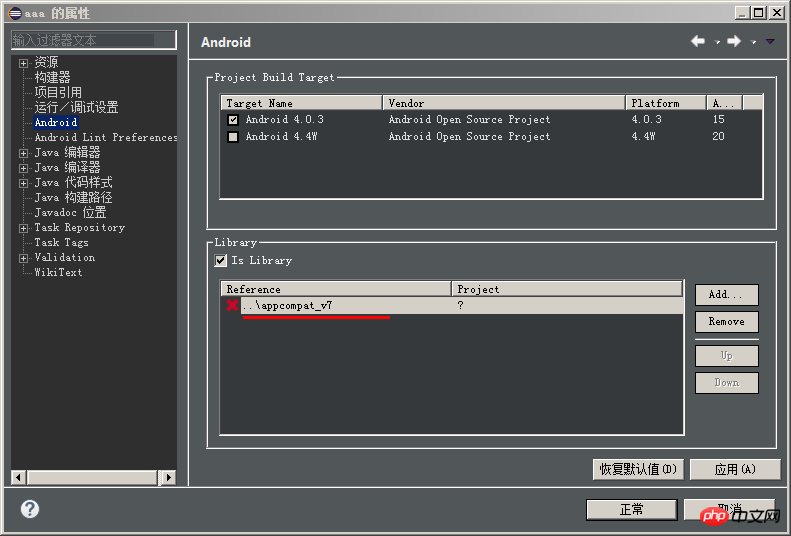Open the forward history dropdown arrow
The height and width of the screenshot is (536, 791).
[x=753, y=42]
